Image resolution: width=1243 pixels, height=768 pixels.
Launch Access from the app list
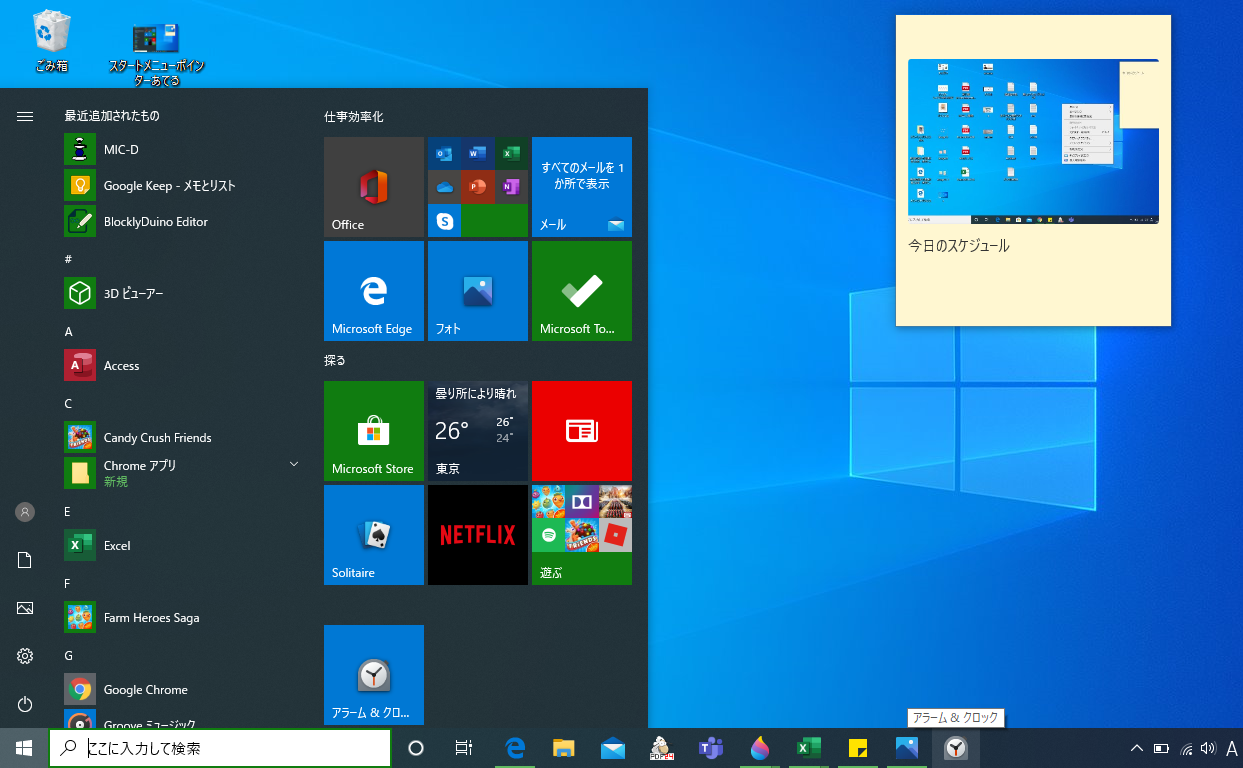[182, 366]
